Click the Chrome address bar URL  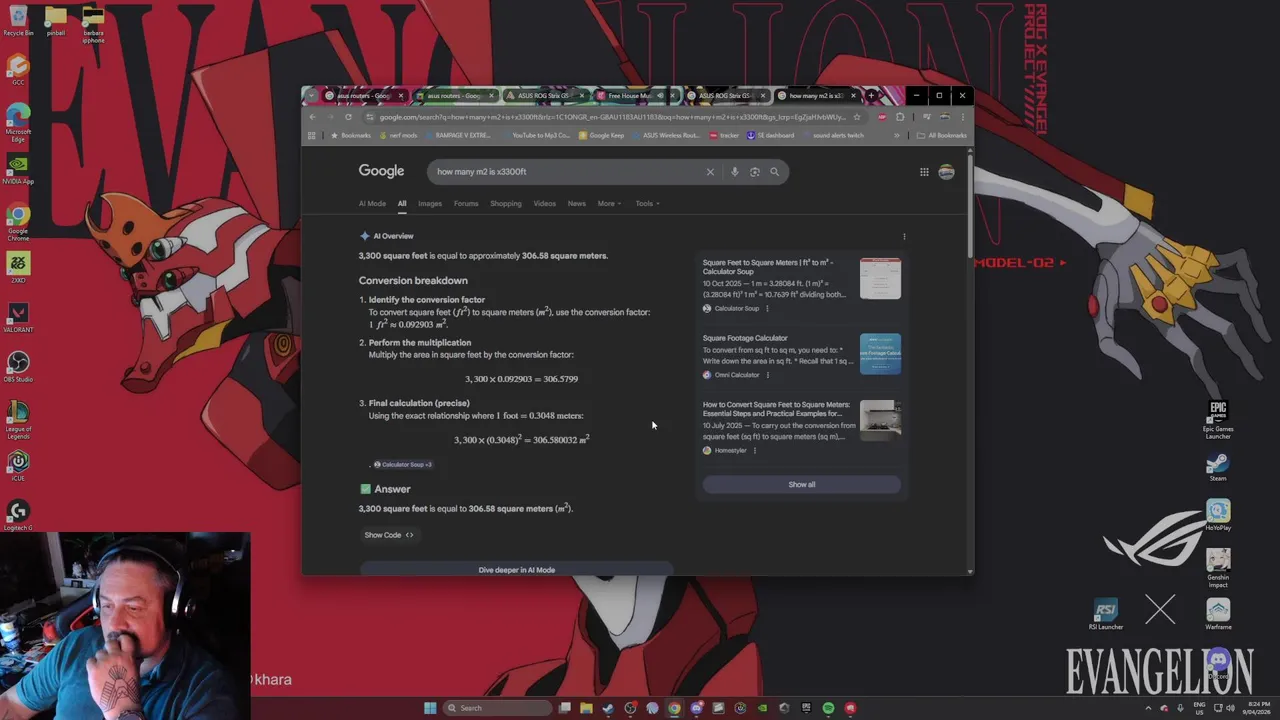click(612, 117)
